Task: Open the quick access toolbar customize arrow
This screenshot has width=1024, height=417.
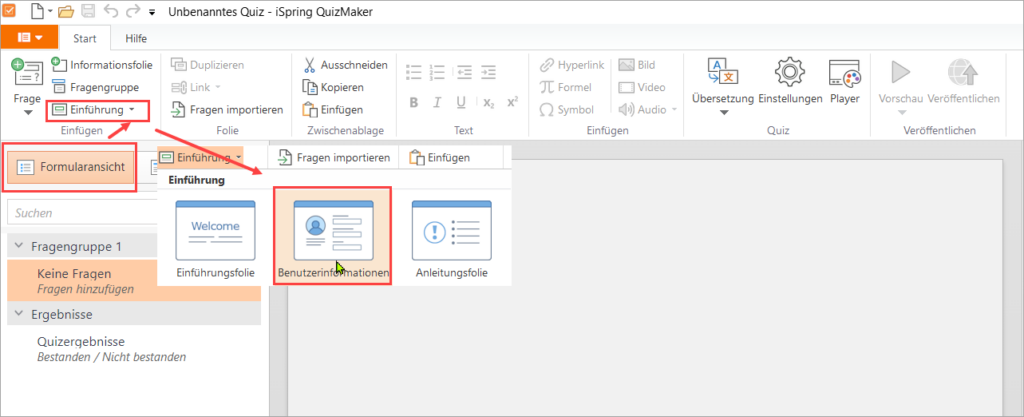Action: [152, 12]
